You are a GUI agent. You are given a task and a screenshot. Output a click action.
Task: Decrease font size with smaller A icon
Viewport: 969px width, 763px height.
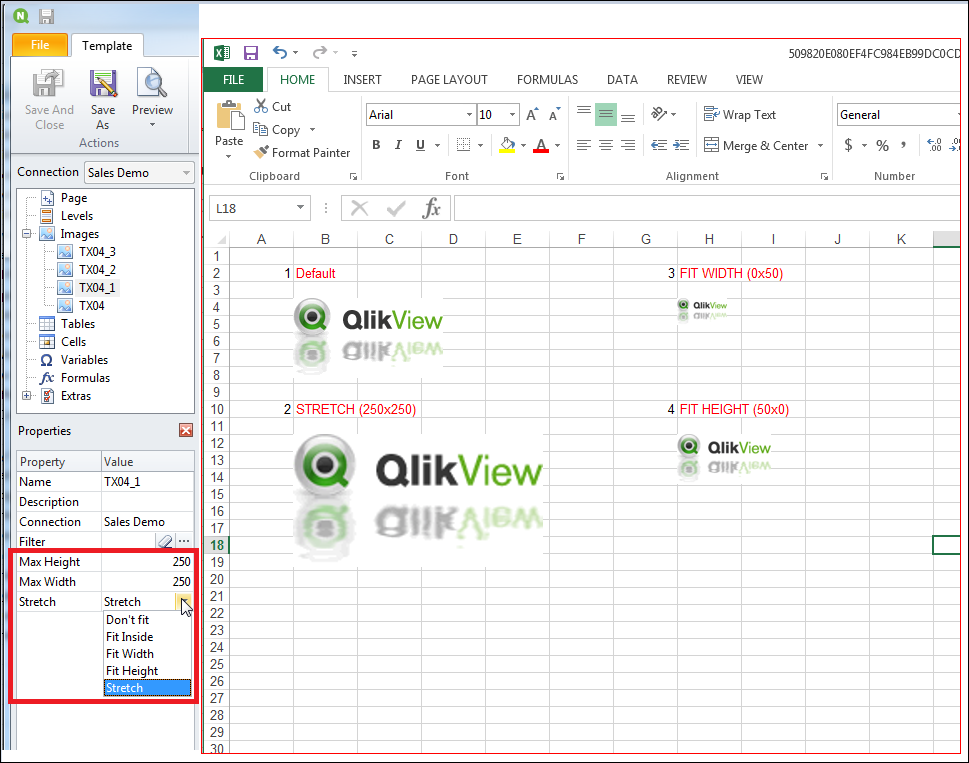coord(554,114)
